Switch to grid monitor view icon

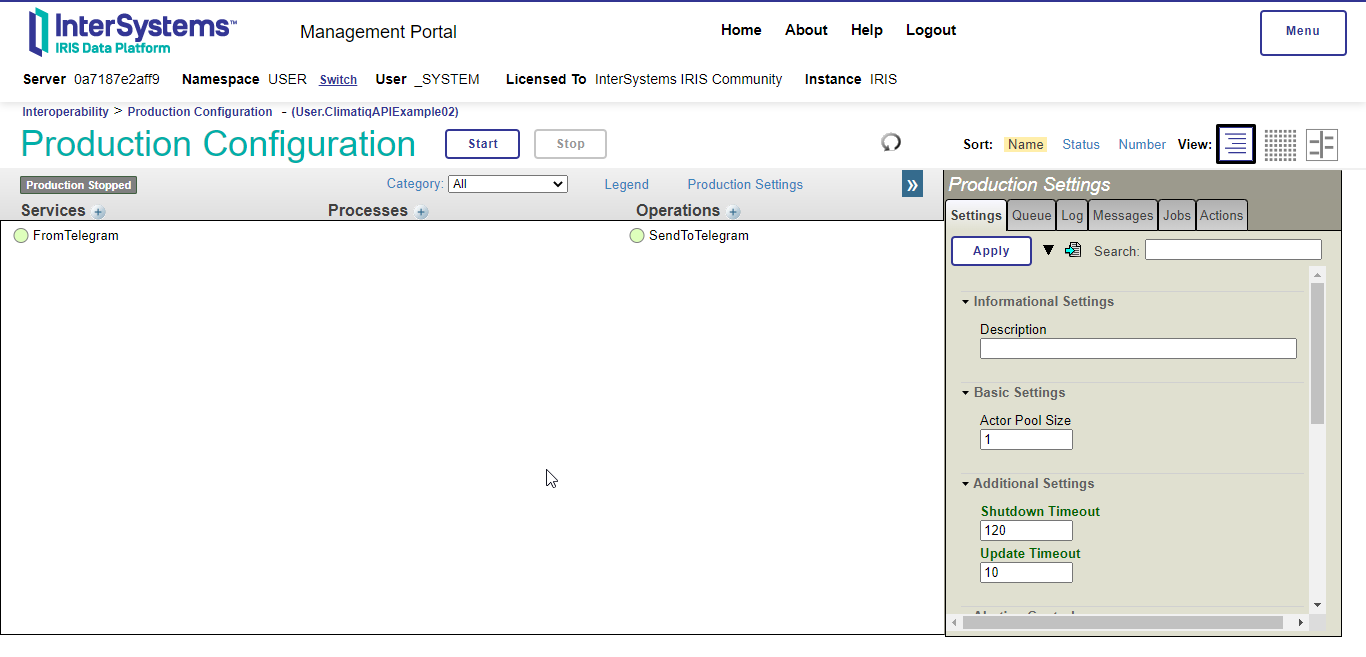[1280, 145]
